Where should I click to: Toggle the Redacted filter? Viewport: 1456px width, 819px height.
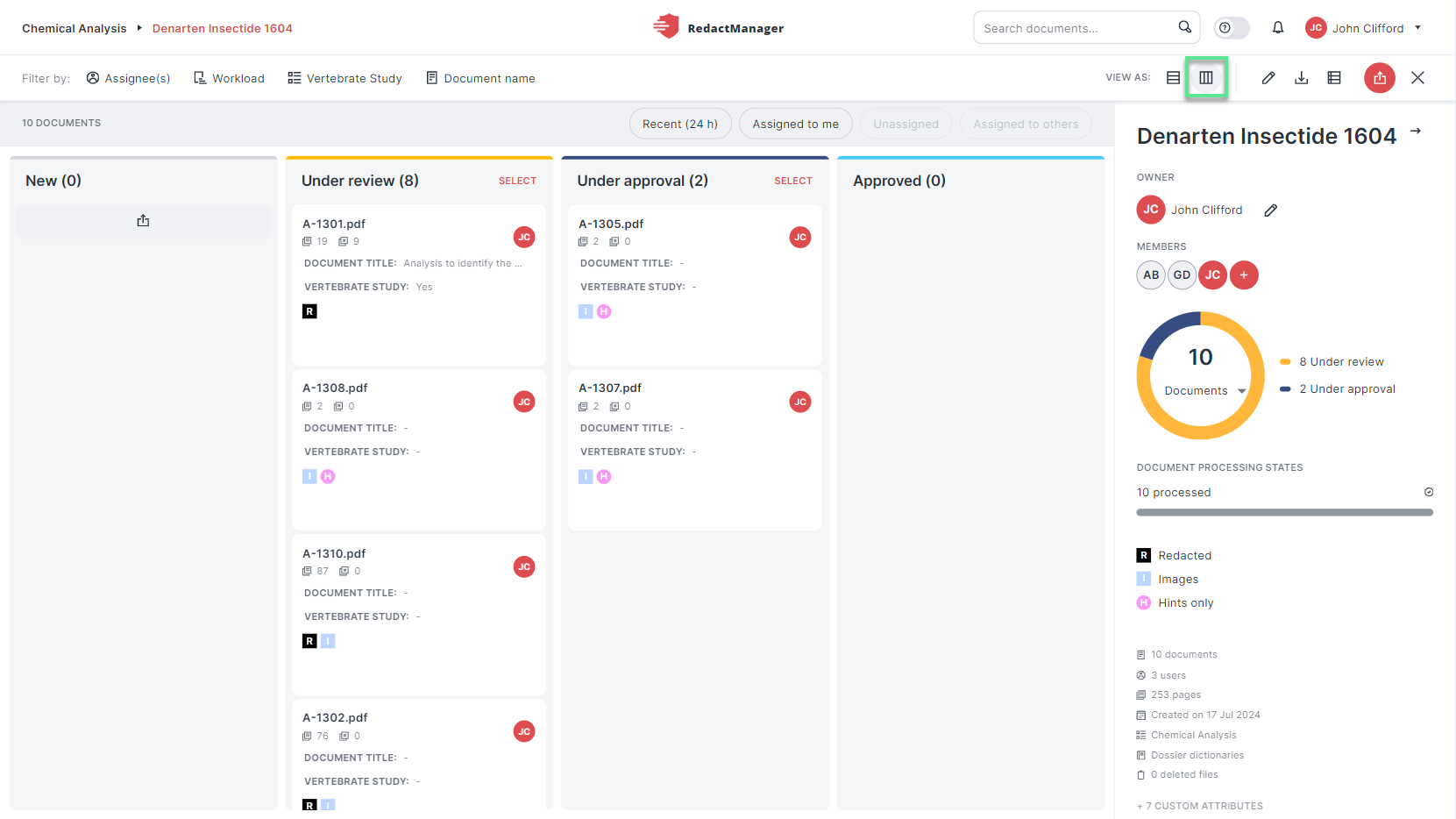[x=1175, y=555]
